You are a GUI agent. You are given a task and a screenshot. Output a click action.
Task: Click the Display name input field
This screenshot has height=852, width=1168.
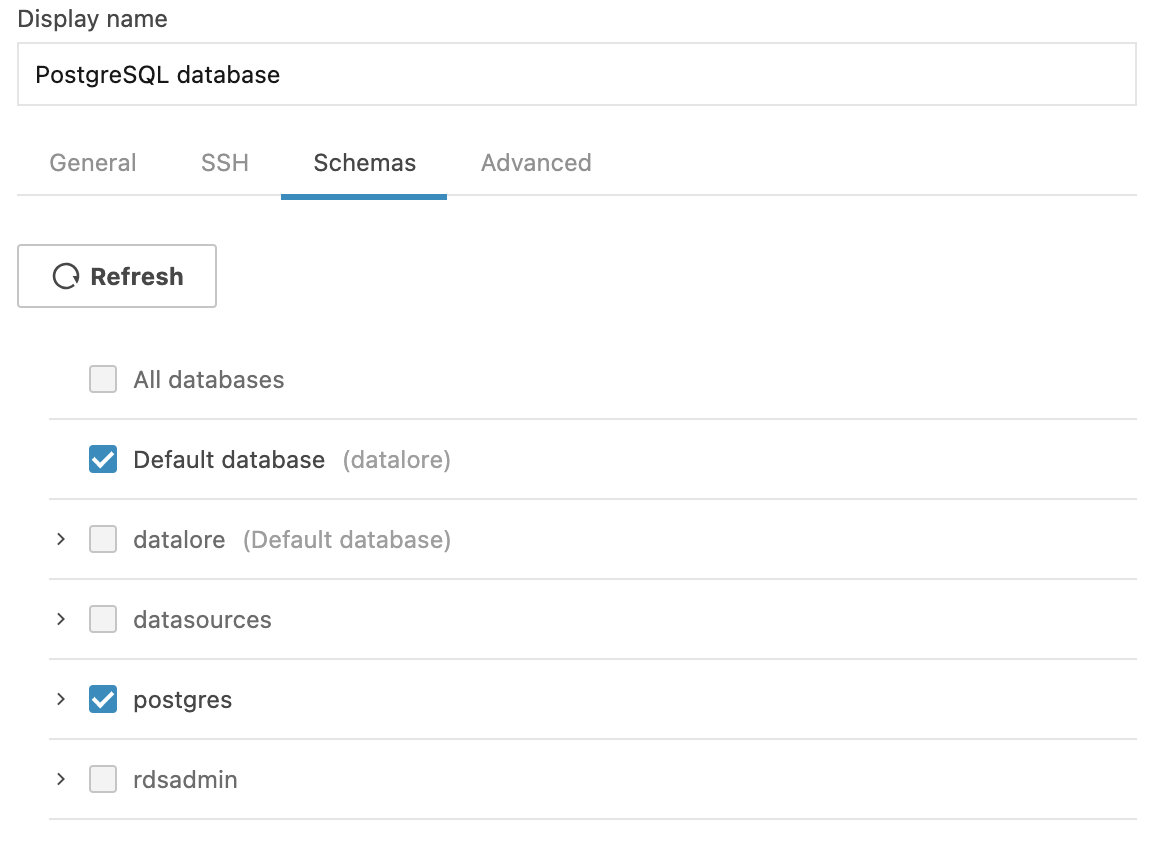(576, 73)
